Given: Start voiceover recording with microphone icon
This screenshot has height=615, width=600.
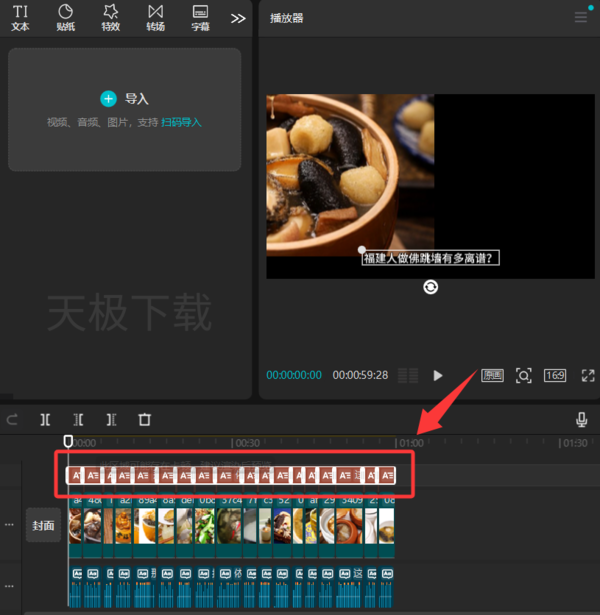Looking at the screenshot, I should point(582,420).
